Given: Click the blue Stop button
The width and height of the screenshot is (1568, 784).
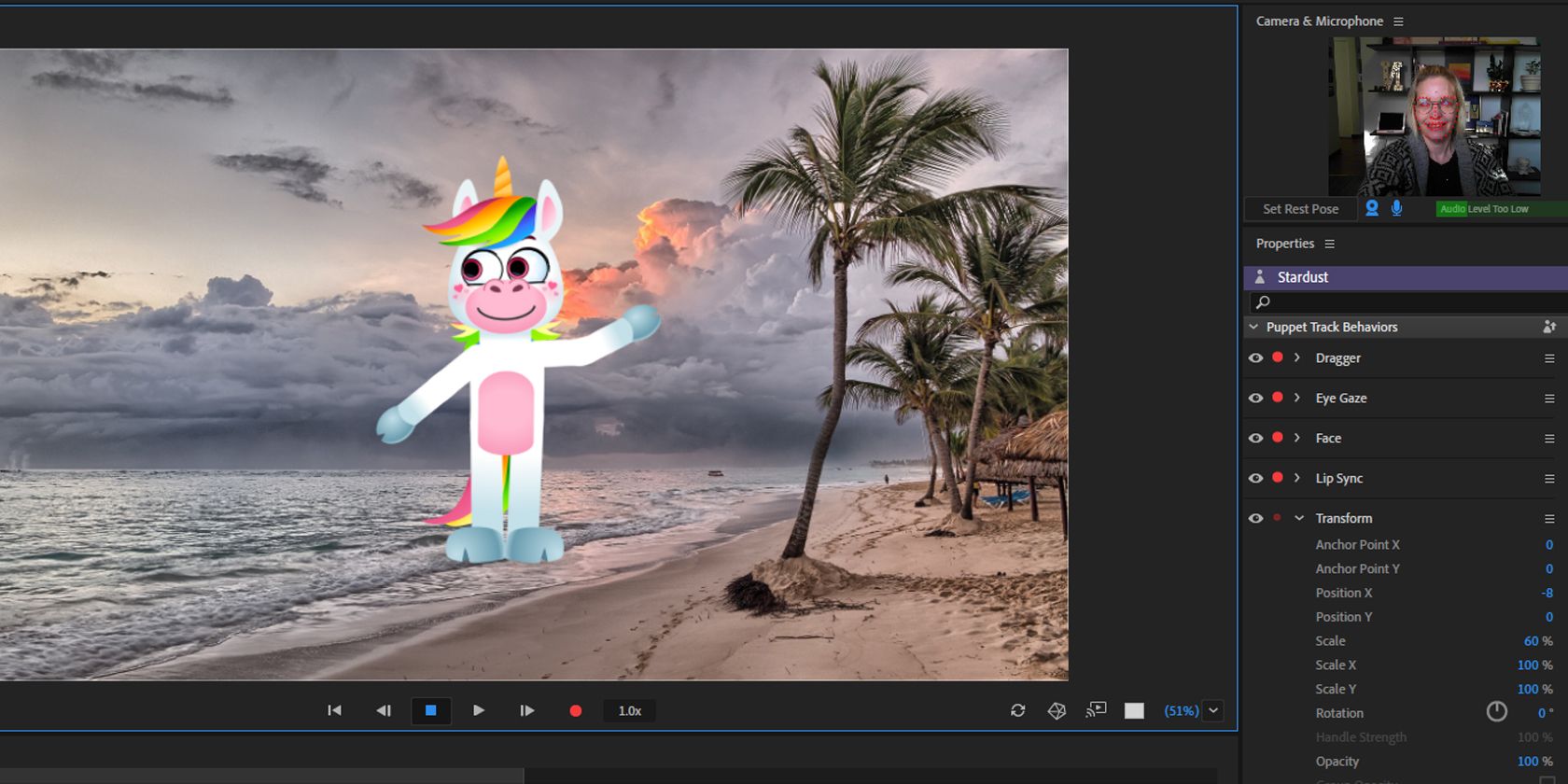Looking at the screenshot, I should [x=431, y=711].
